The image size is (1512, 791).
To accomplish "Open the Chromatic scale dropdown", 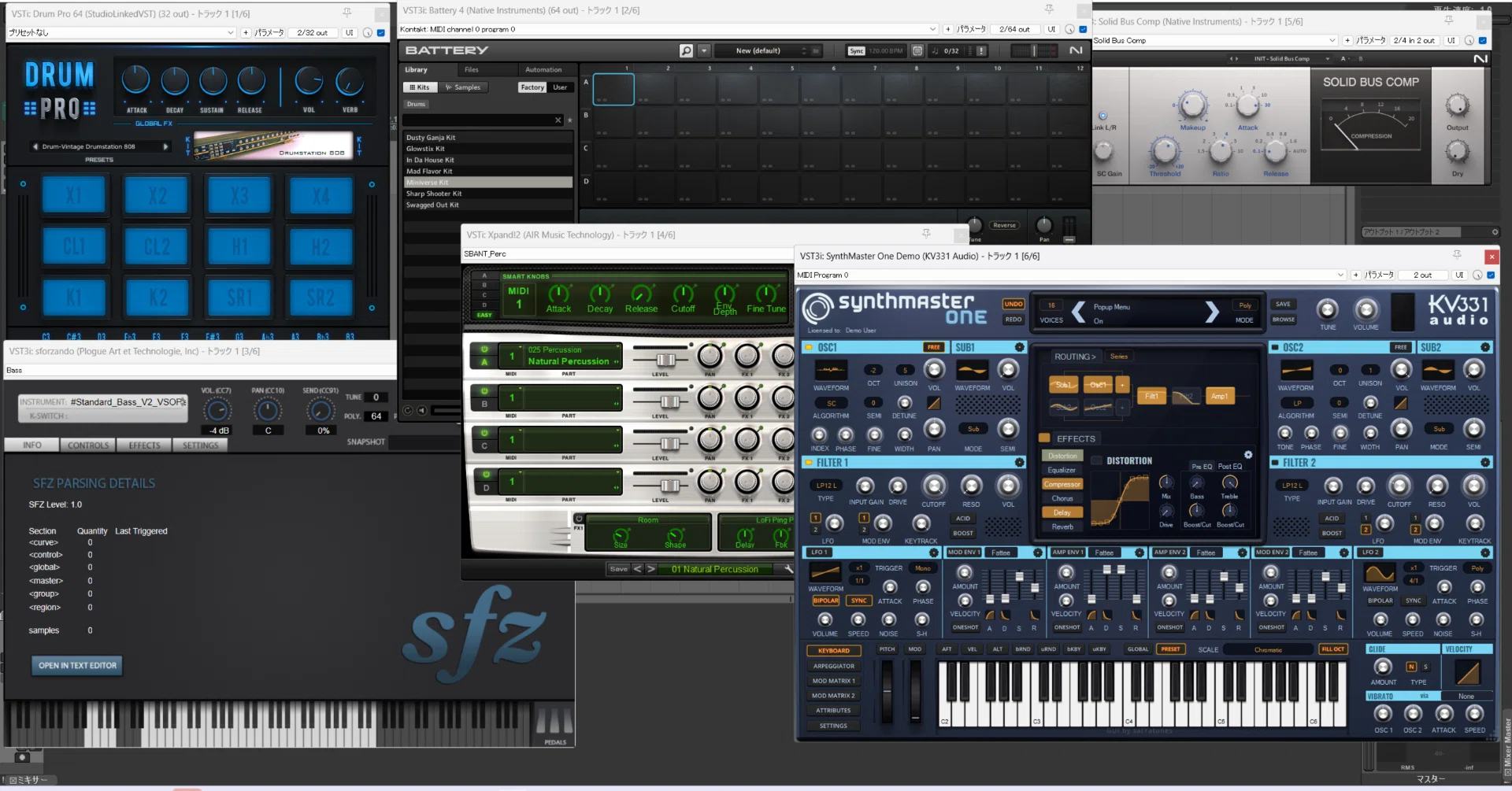I will point(1268,649).
